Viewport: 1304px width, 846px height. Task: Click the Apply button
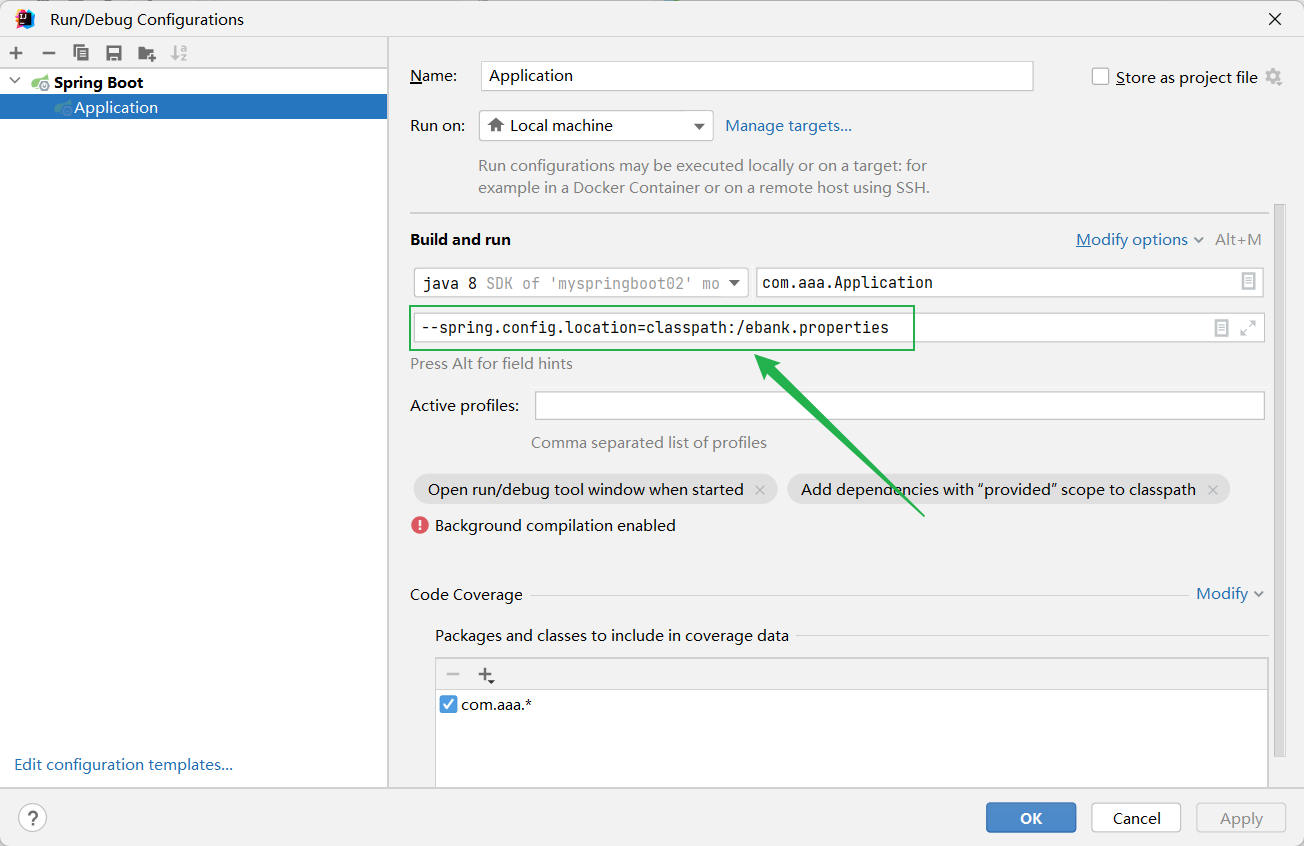pyautogui.click(x=1241, y=818)
